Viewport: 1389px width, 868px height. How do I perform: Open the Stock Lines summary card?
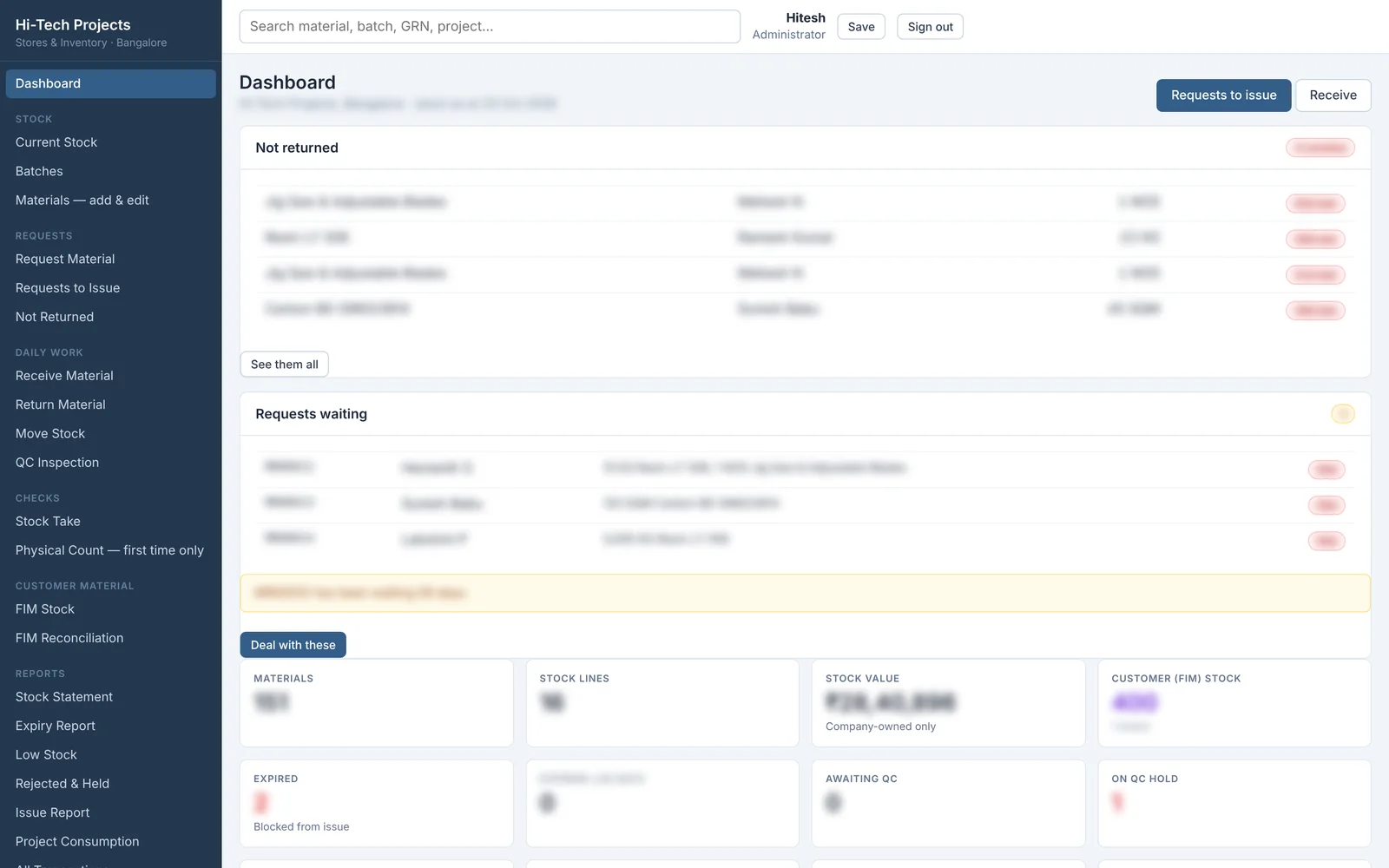point(662,703)
